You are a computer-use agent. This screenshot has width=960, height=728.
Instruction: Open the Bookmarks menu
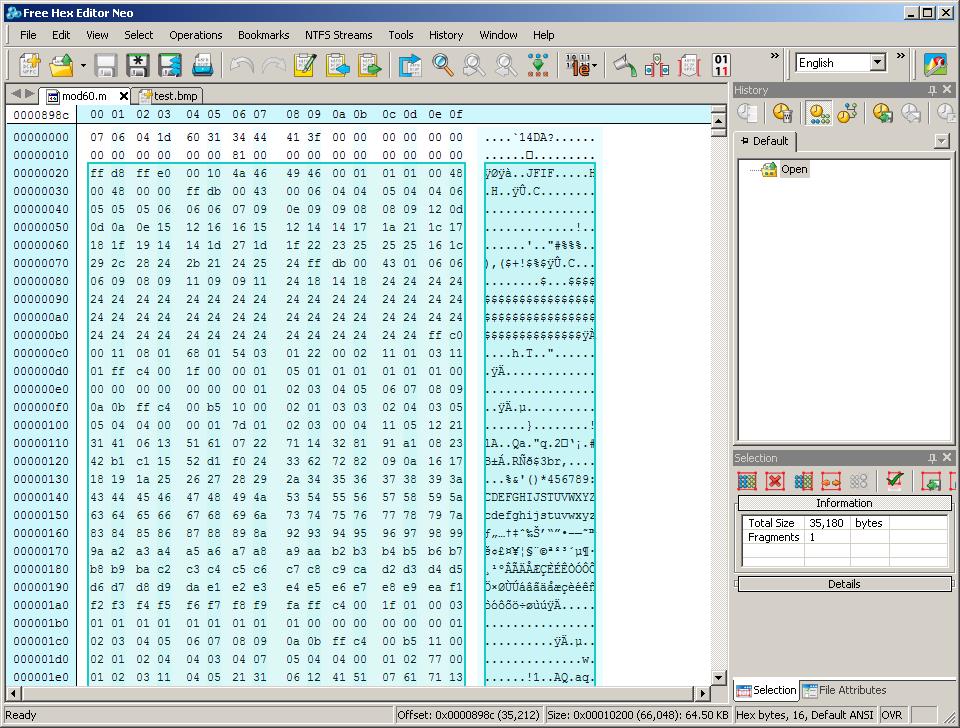(x=263, y=35)
